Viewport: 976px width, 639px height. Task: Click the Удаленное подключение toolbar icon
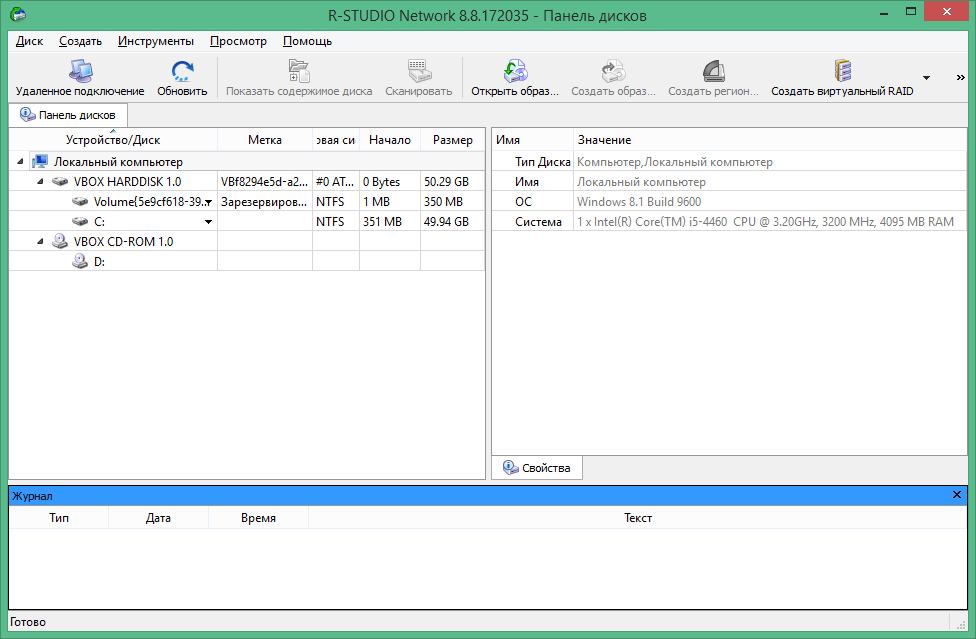click(x=80, y=70)
